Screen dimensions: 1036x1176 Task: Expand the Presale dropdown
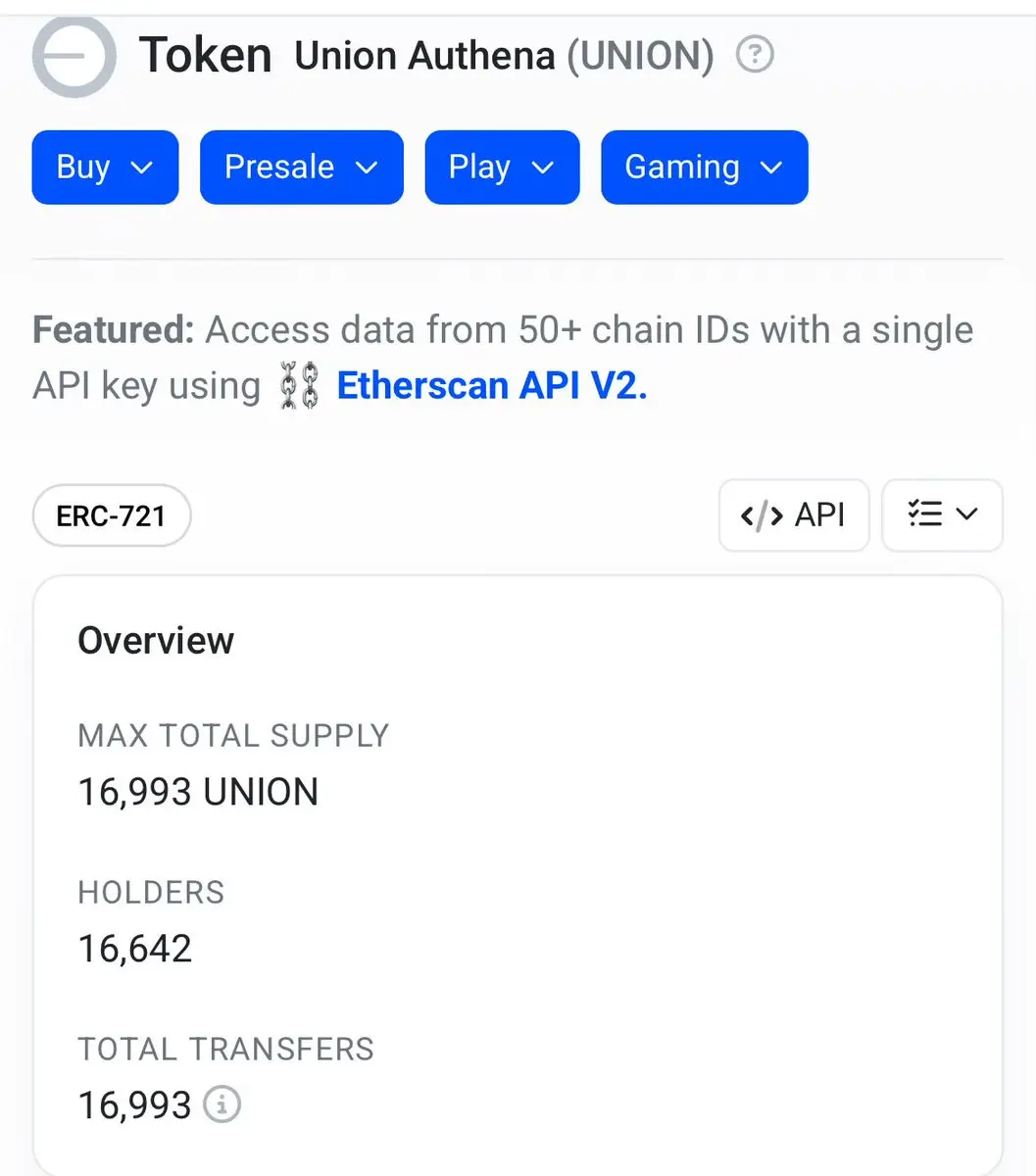pos(302,168)
